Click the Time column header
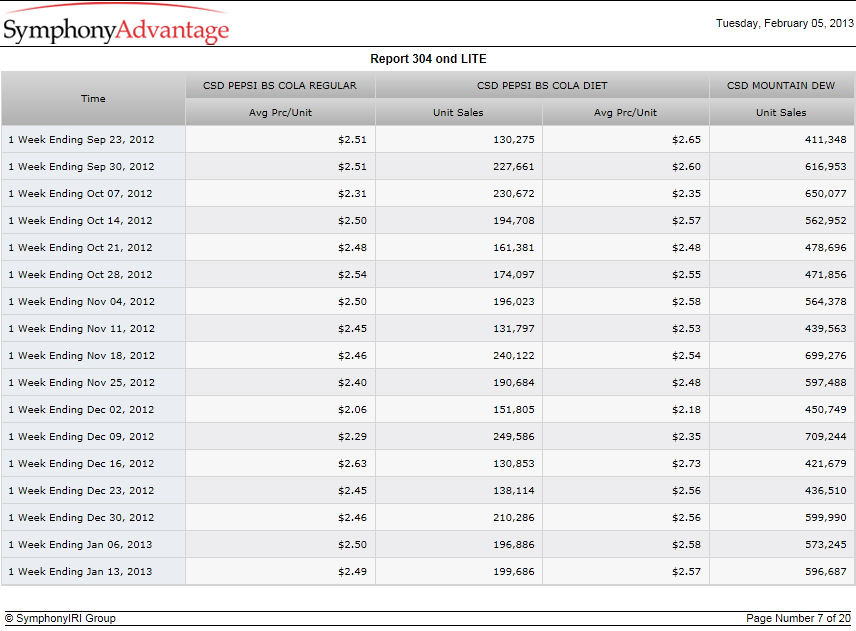856x631 pixels. (93, 98)
